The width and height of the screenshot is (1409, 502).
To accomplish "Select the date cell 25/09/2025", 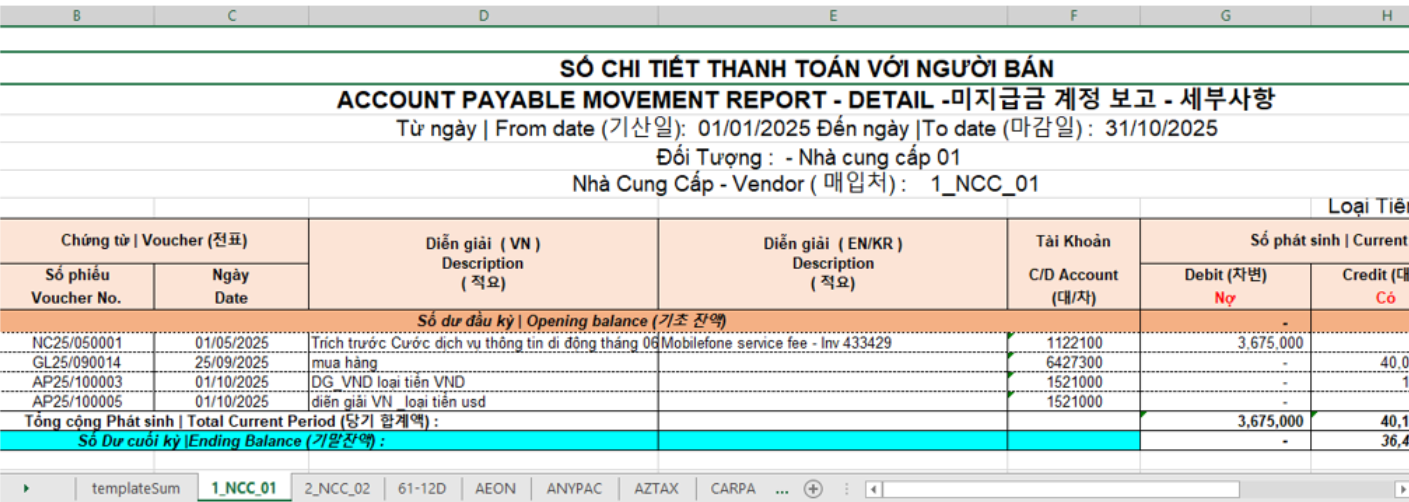I will [231, 363].
